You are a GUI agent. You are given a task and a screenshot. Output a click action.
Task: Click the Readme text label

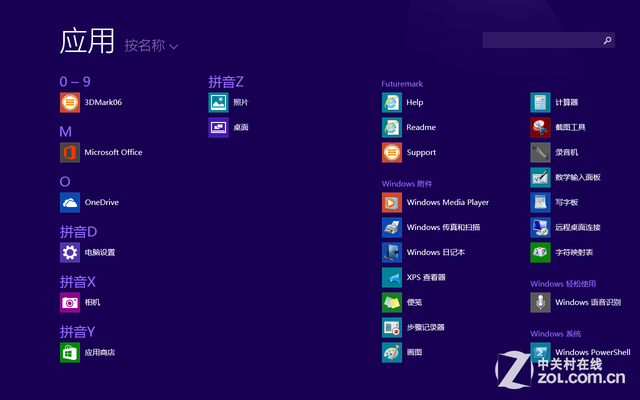[x=421, y=127]
